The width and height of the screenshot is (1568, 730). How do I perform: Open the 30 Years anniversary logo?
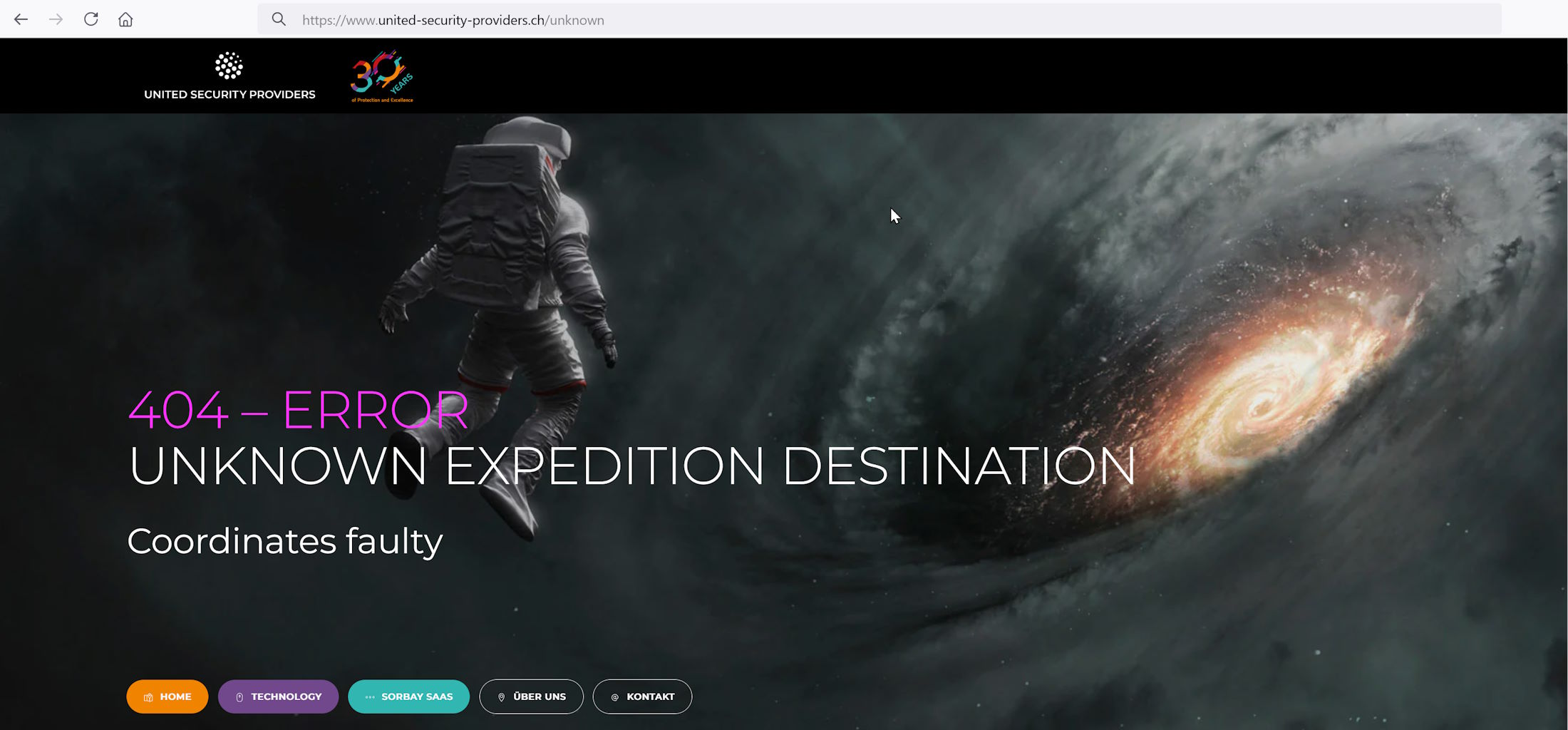pos(382,76)
